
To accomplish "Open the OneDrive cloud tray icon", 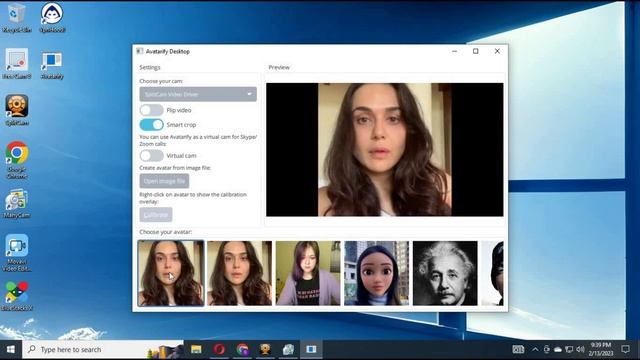I will coord(558,349).
